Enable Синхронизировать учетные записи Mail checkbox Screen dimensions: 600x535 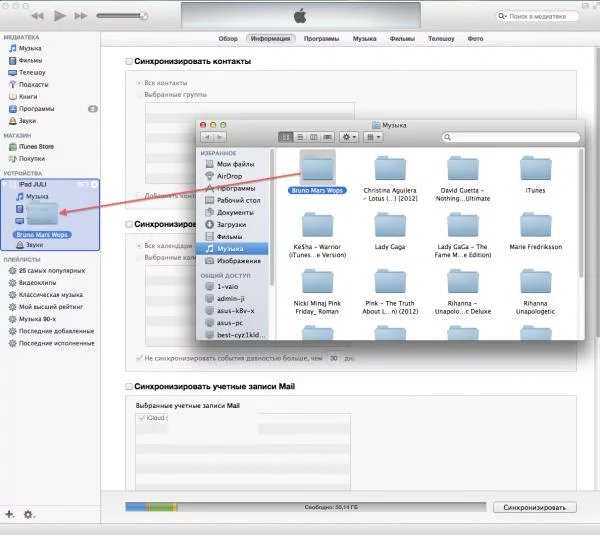[129, 387]
